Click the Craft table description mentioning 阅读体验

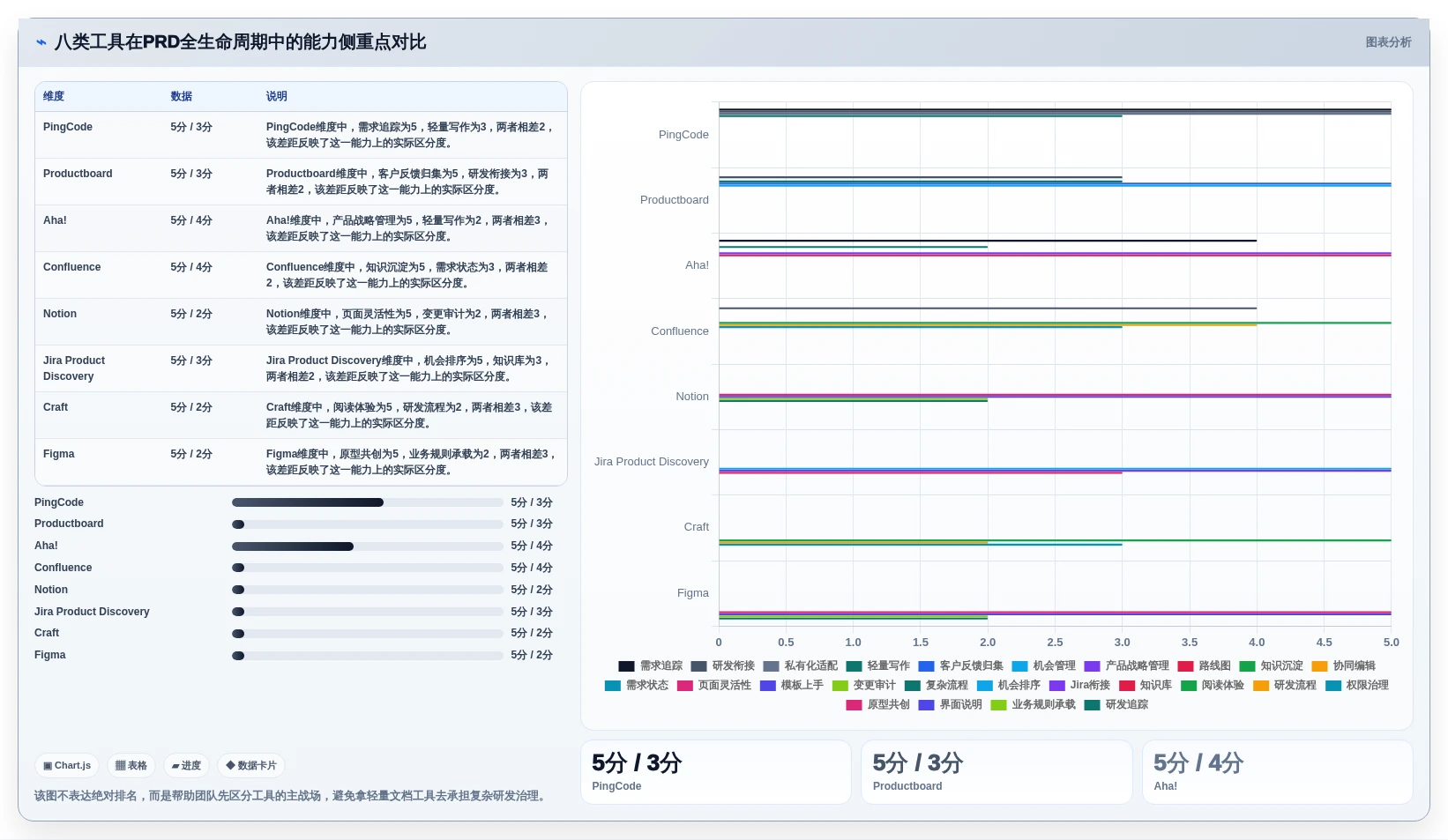coord(409,416)
